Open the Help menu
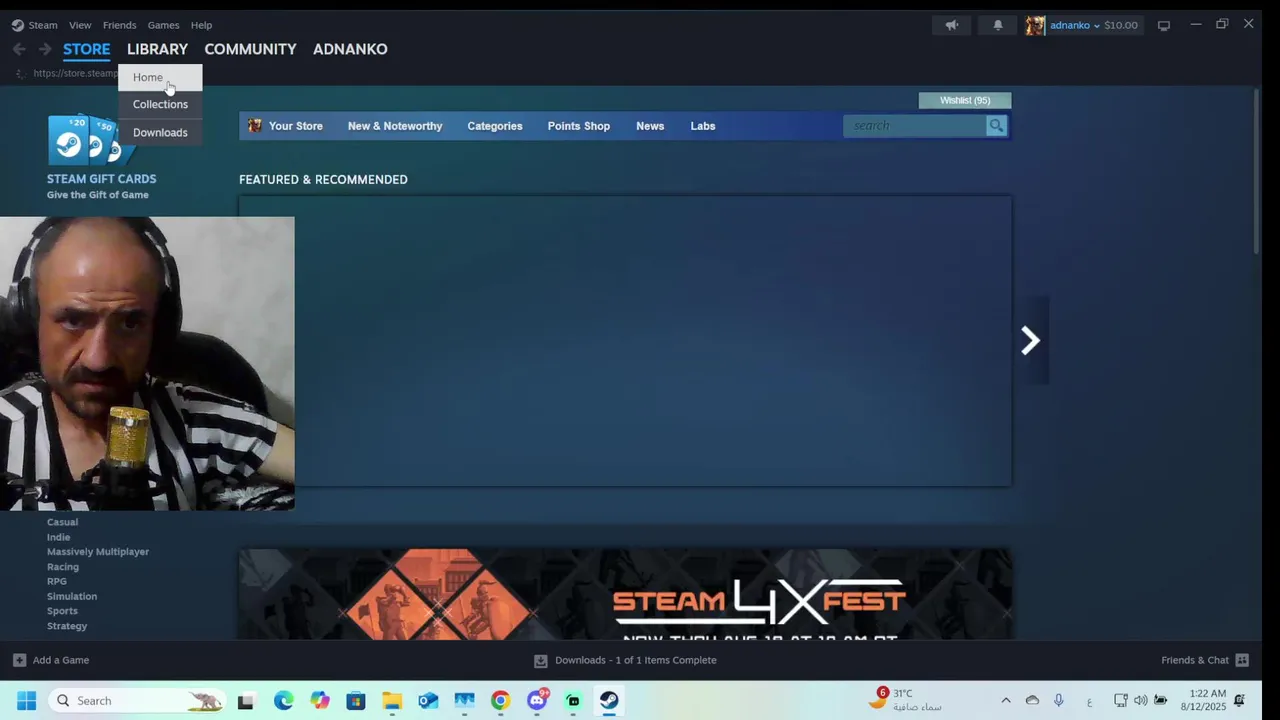 coord(201,25)
